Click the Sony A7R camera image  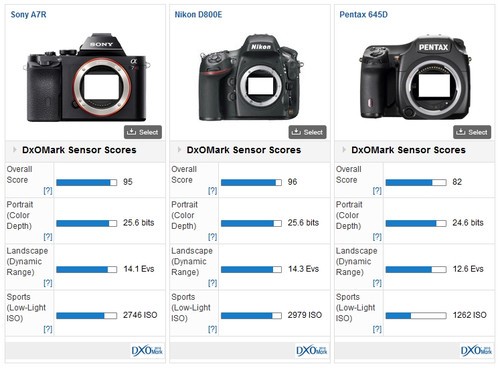[x=87, y=77]
